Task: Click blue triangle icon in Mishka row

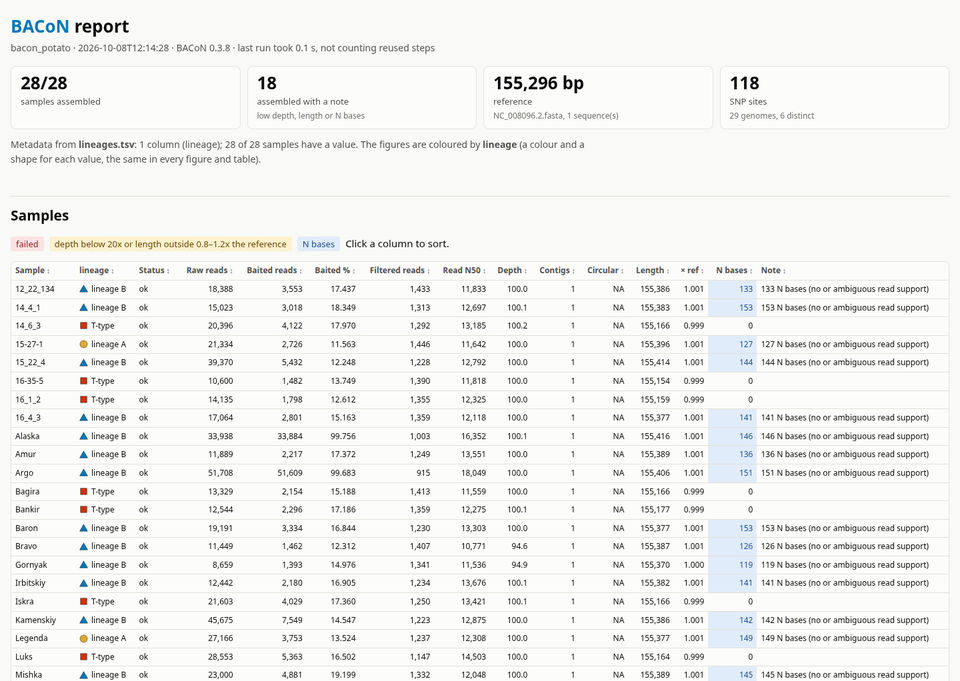Action: [84, 675]
